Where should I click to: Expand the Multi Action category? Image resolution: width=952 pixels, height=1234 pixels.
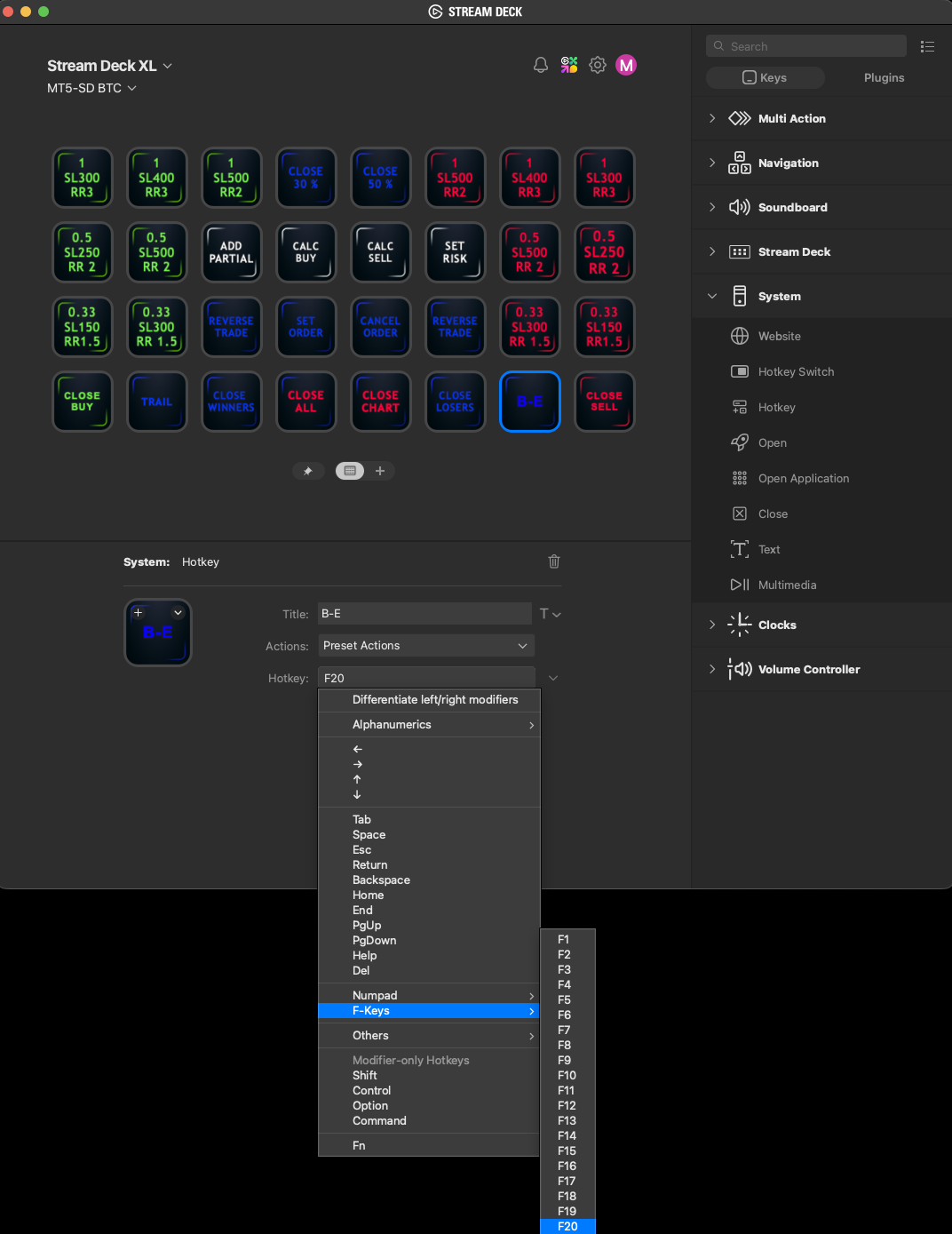pyautogui.click(x=711, y=118)
